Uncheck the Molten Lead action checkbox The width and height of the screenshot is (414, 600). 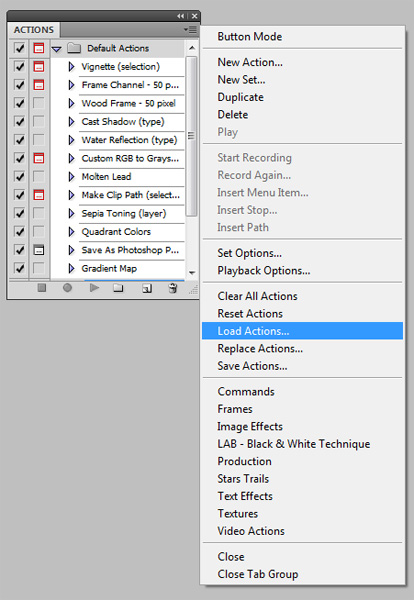[19, 177]
